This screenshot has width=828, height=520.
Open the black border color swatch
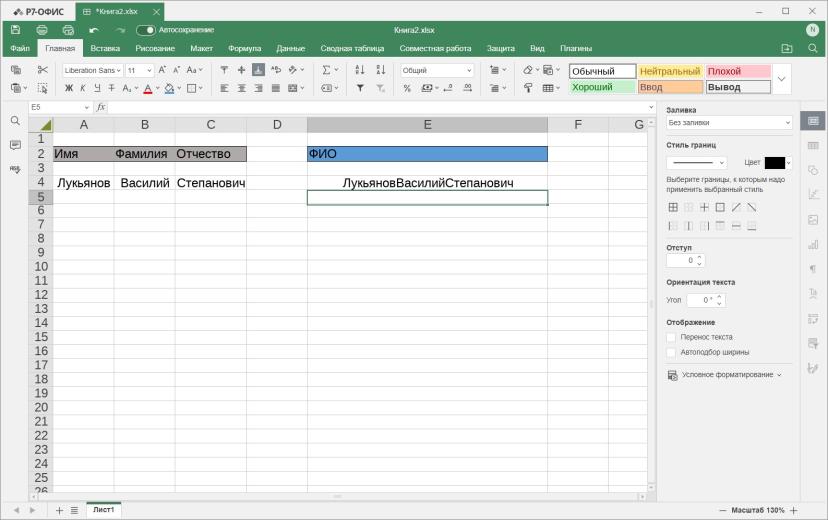(x=775, y=163)
